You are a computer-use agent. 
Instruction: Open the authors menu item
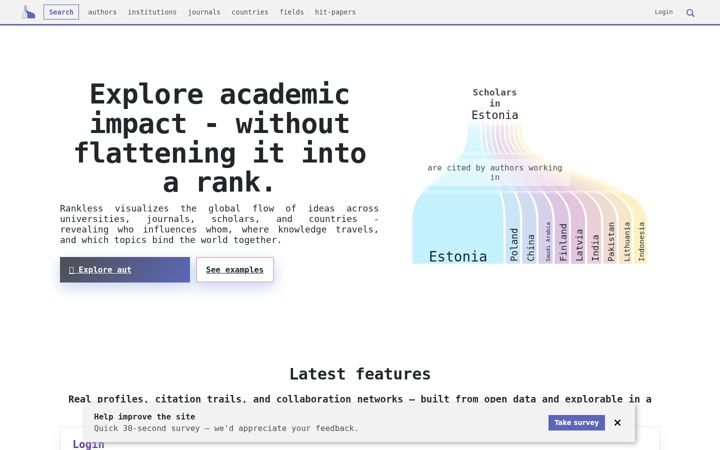pos(102,12)
